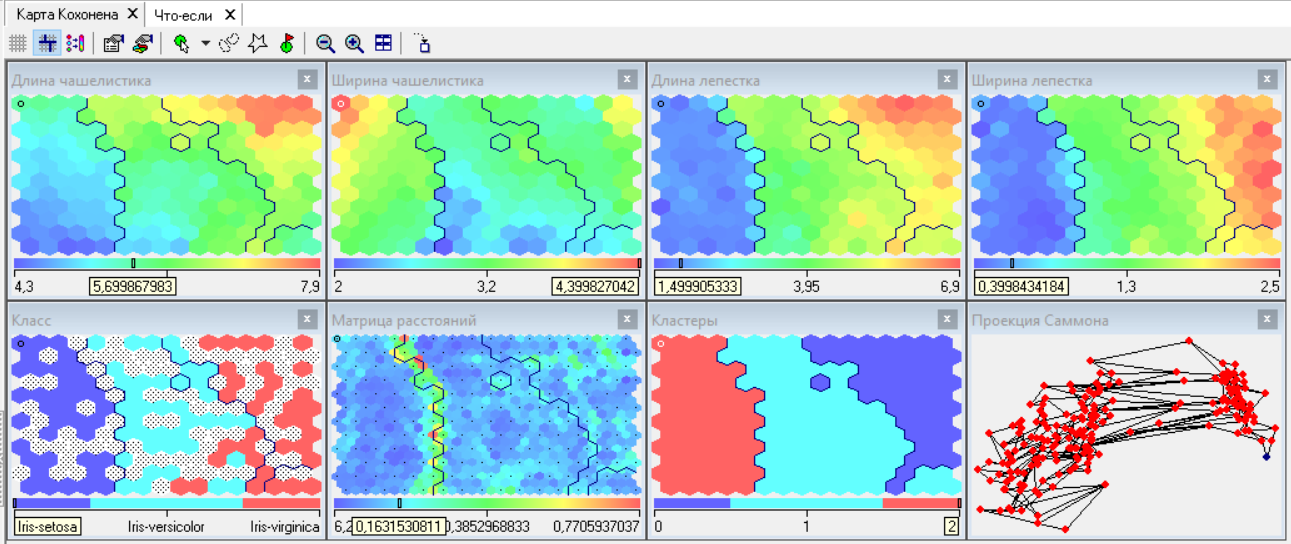Toggle the cluster borders (blue grid) button
This screenshot has height=544, width=1291.
46,43
